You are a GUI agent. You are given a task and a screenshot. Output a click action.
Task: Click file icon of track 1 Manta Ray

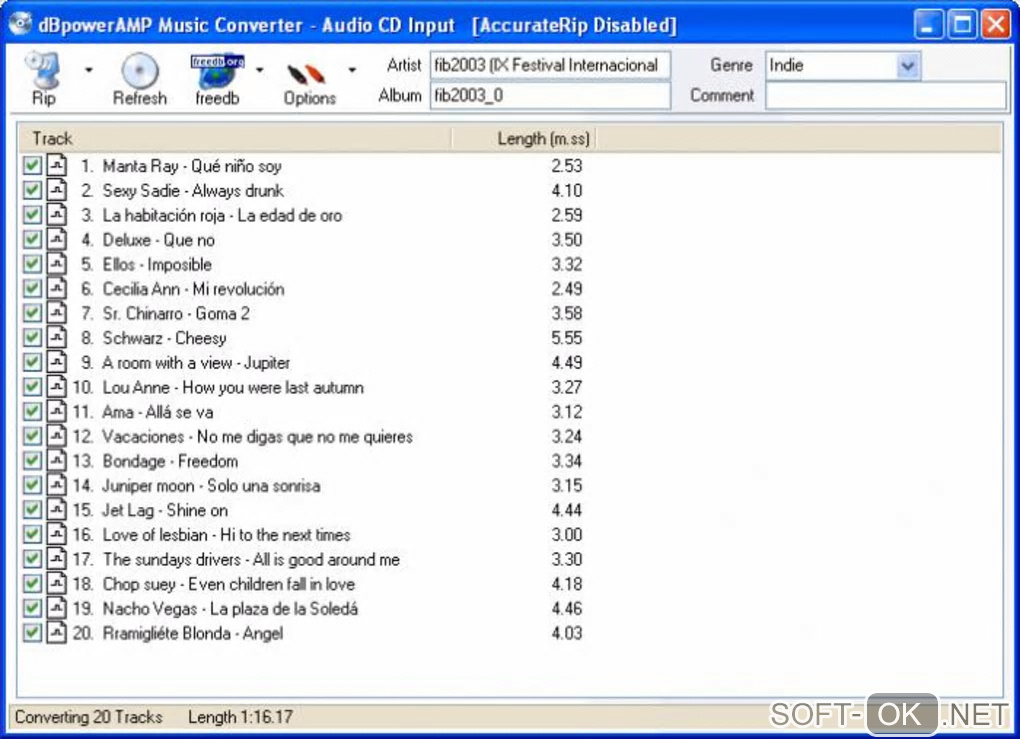tap(57, 165)
